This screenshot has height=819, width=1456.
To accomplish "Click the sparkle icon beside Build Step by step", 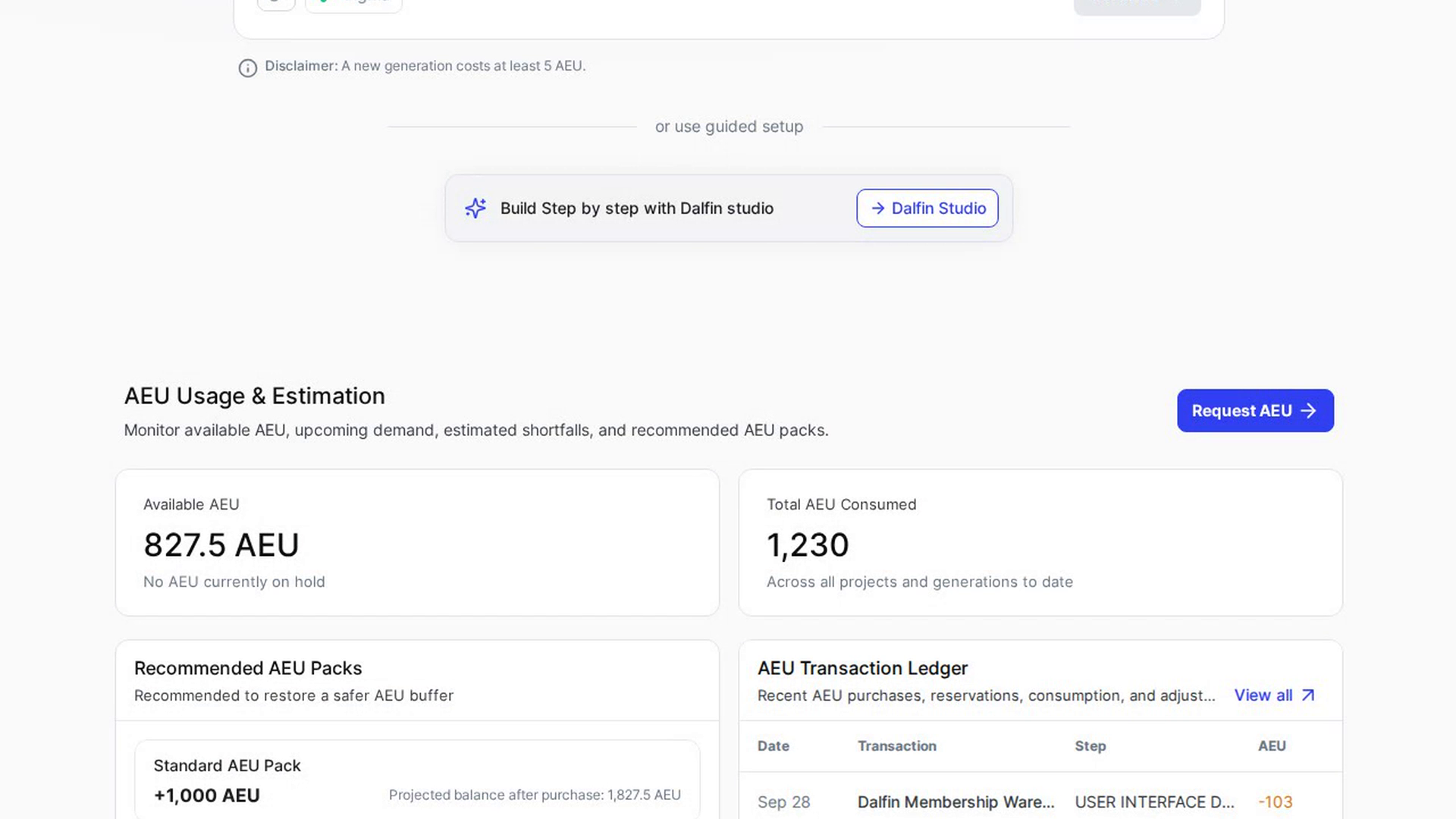I will 475,208.
